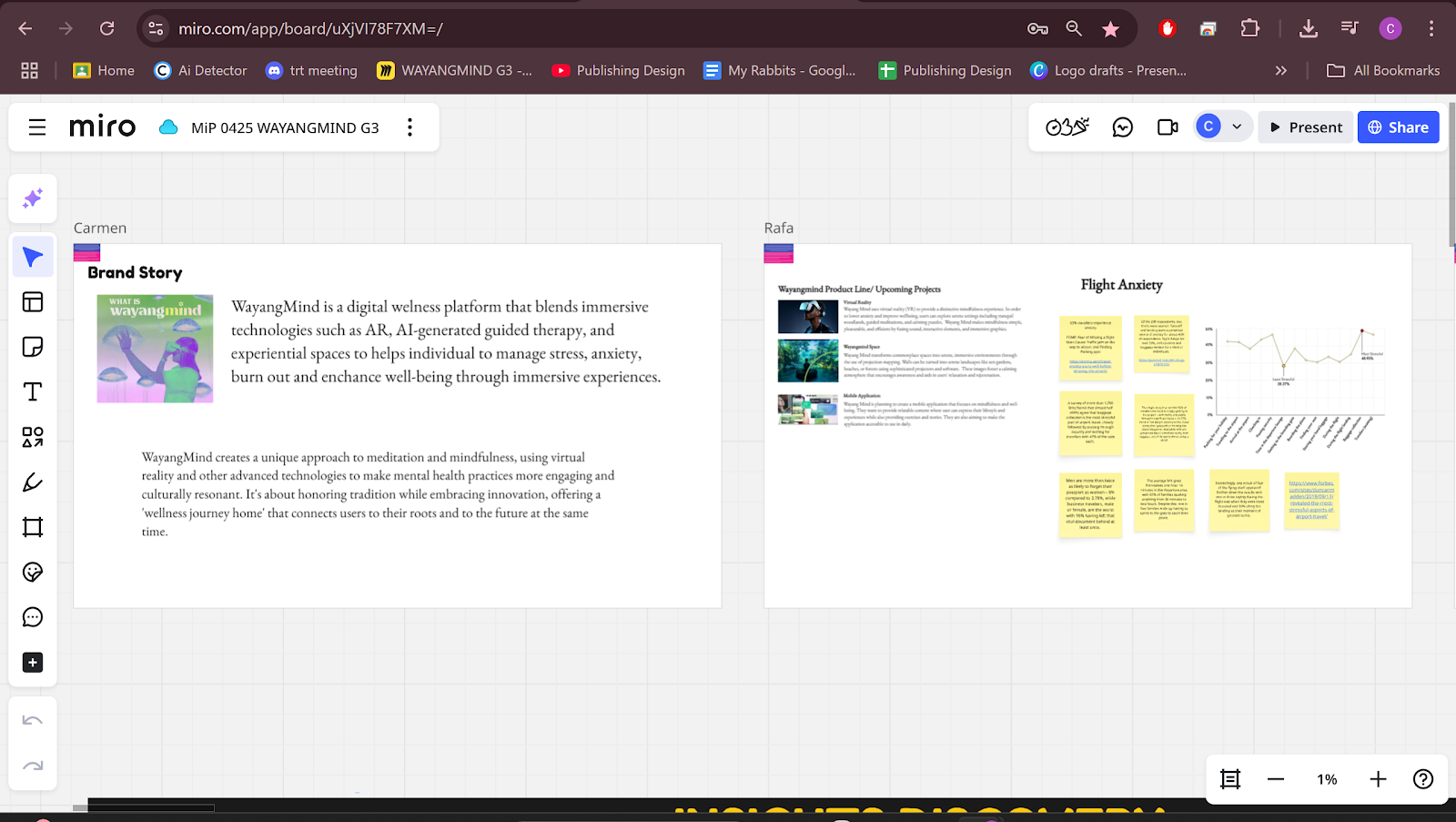Open the Frames panel icon
The image size is (1456, 822).
pyautogui.click(x=1230, y=779)
